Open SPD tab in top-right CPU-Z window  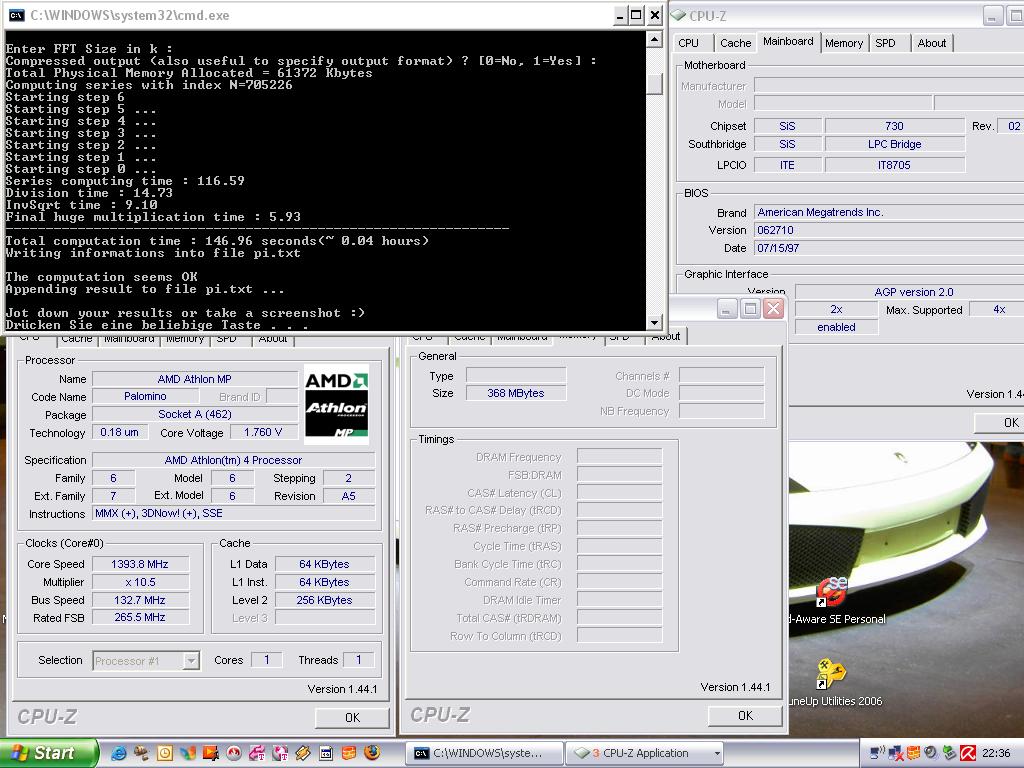tap(886, 43)
